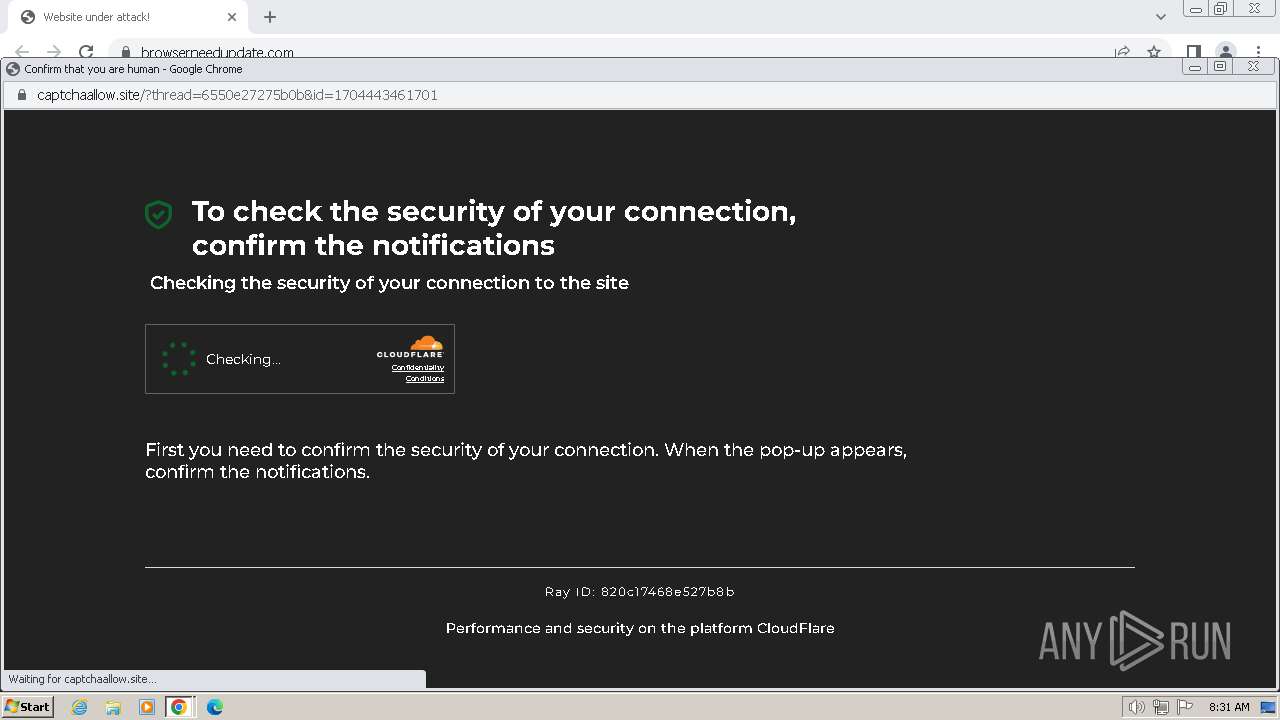Click the lock icon of browserneedupdate.com

coord(126,52)
